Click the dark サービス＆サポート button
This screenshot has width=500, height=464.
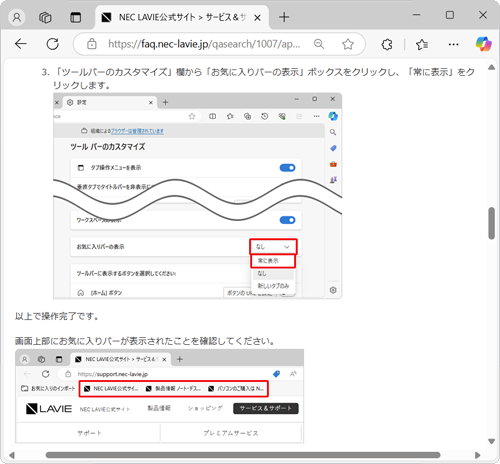(266, 408)
